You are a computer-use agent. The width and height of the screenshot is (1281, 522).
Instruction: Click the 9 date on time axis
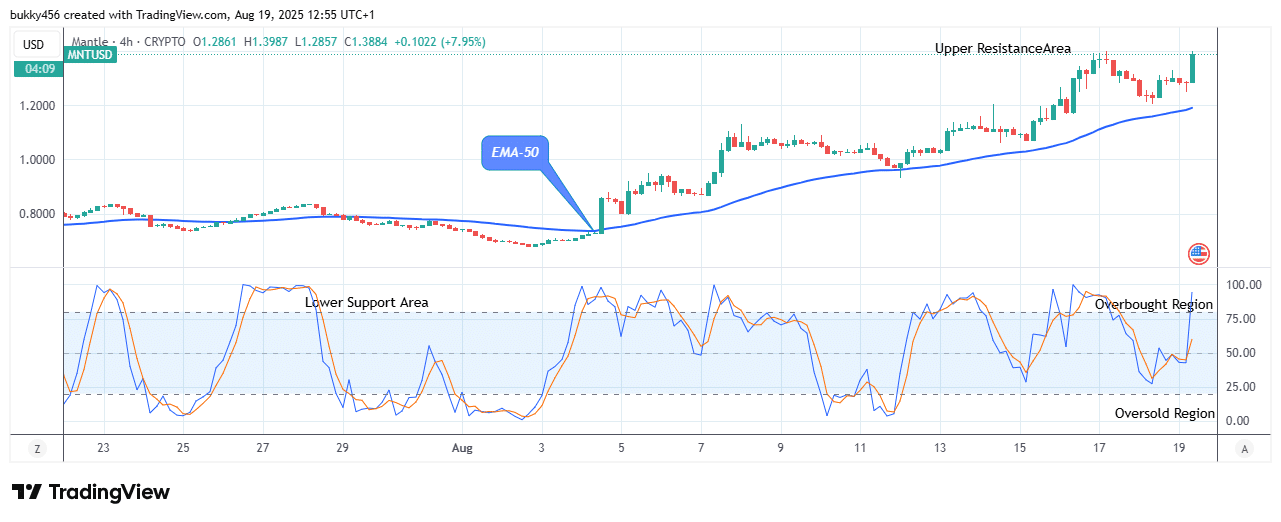coord(780,449)
